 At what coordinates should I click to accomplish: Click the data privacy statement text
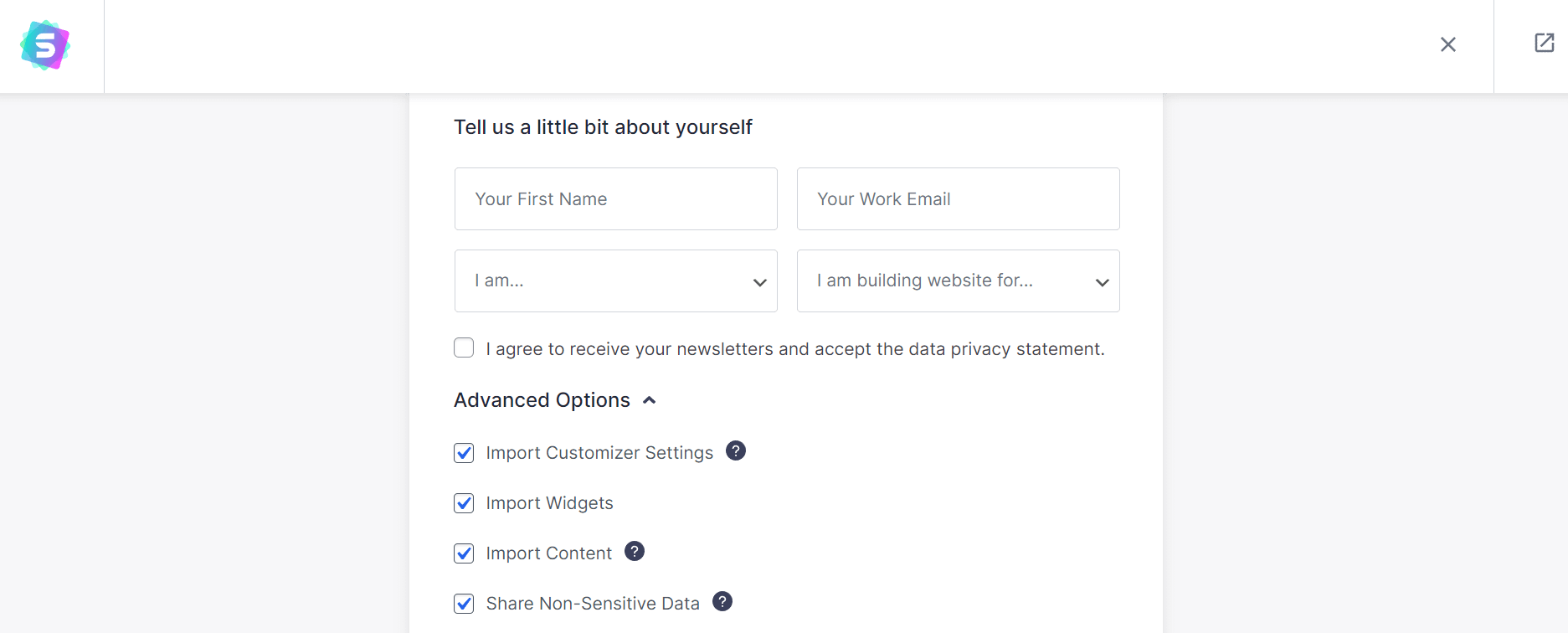tap(1005, 348)
